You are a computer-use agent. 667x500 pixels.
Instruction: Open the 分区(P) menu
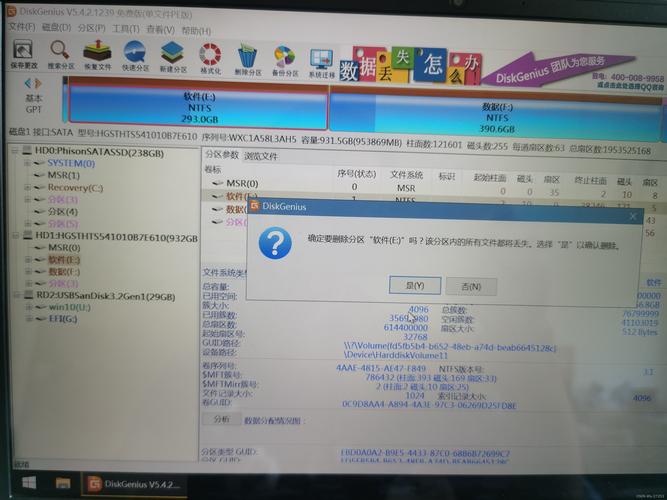[91, 29]
